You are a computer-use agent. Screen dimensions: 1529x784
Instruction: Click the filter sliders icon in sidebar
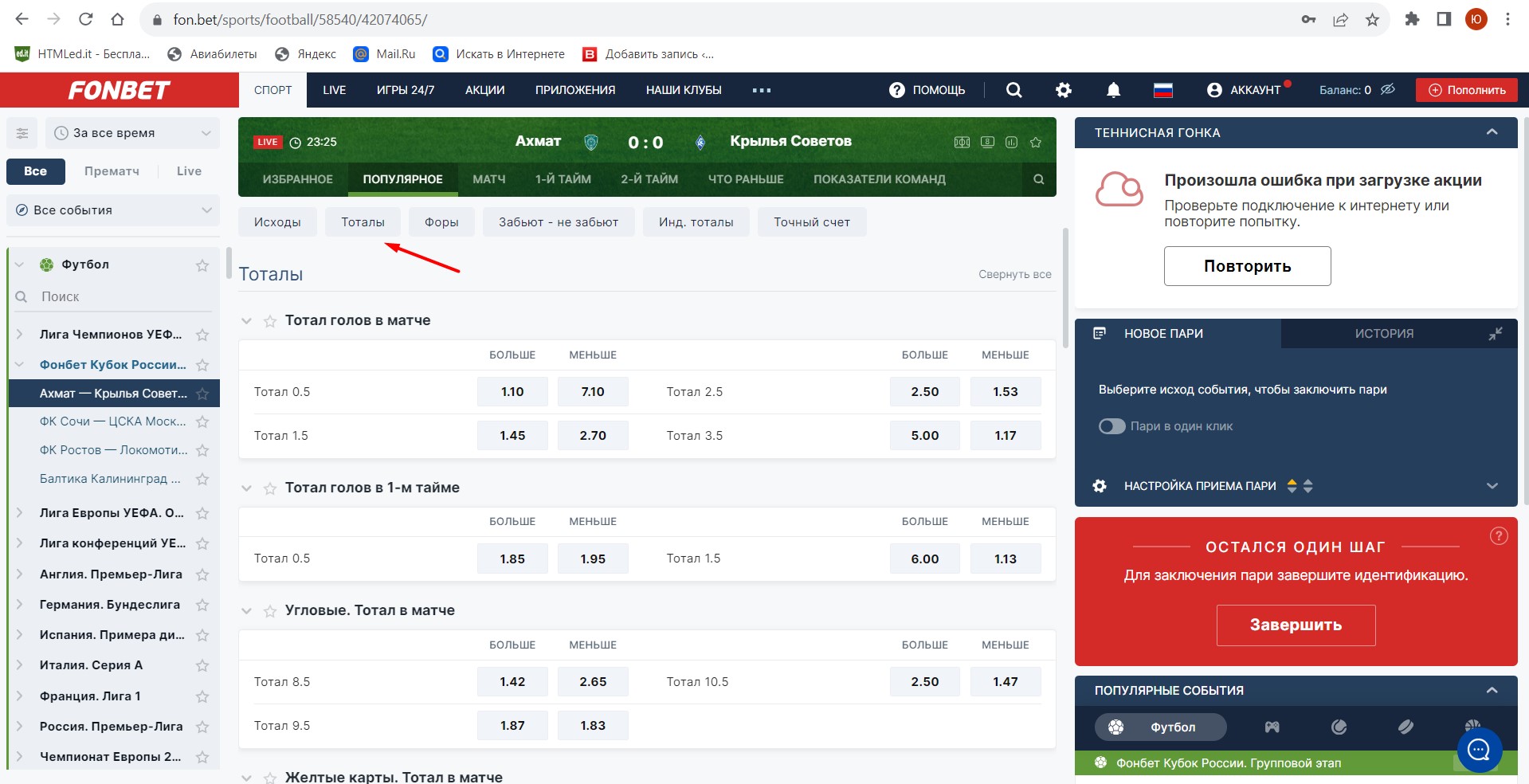[x=22, y=133]
